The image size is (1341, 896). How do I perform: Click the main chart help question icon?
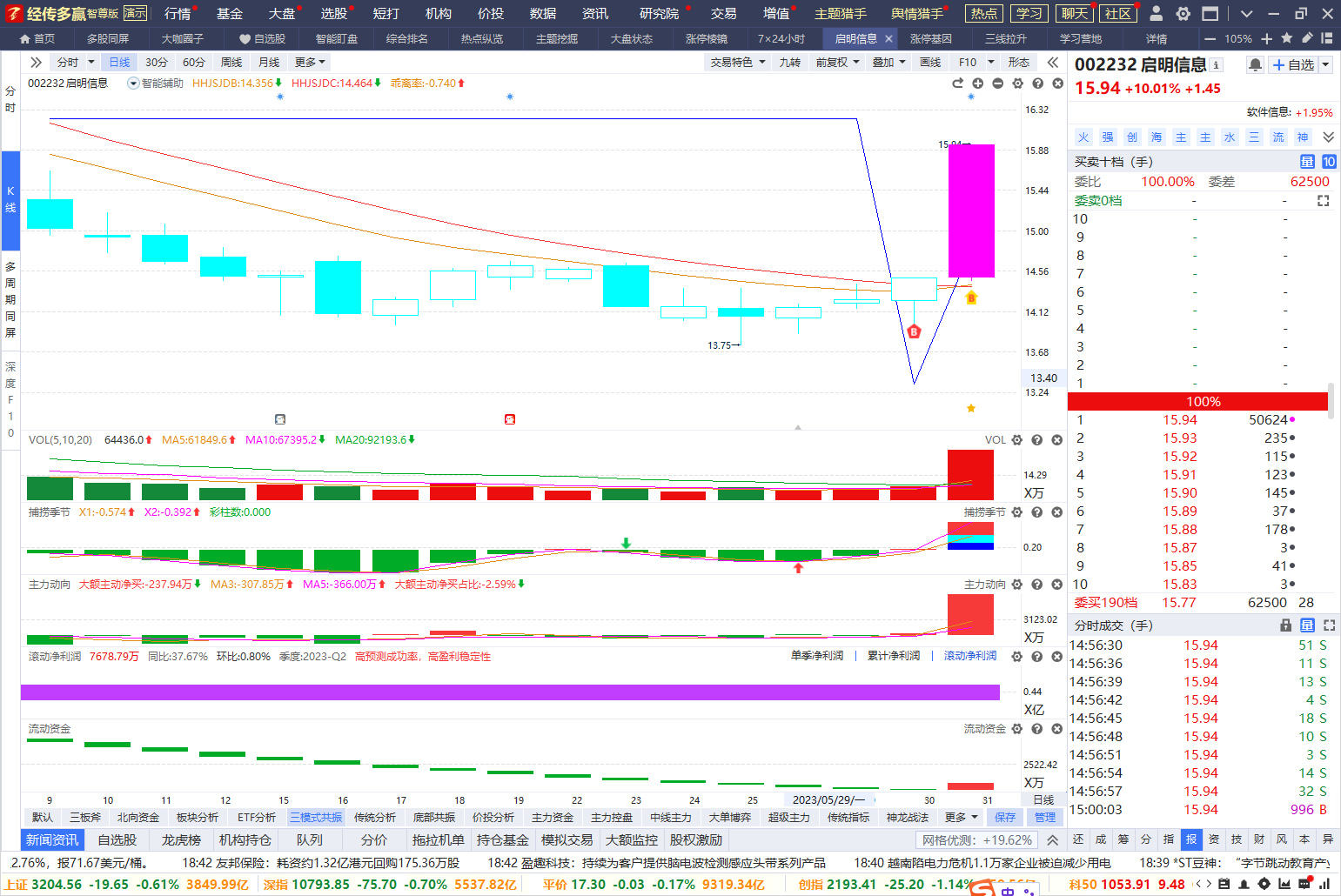coord(1038,83)
